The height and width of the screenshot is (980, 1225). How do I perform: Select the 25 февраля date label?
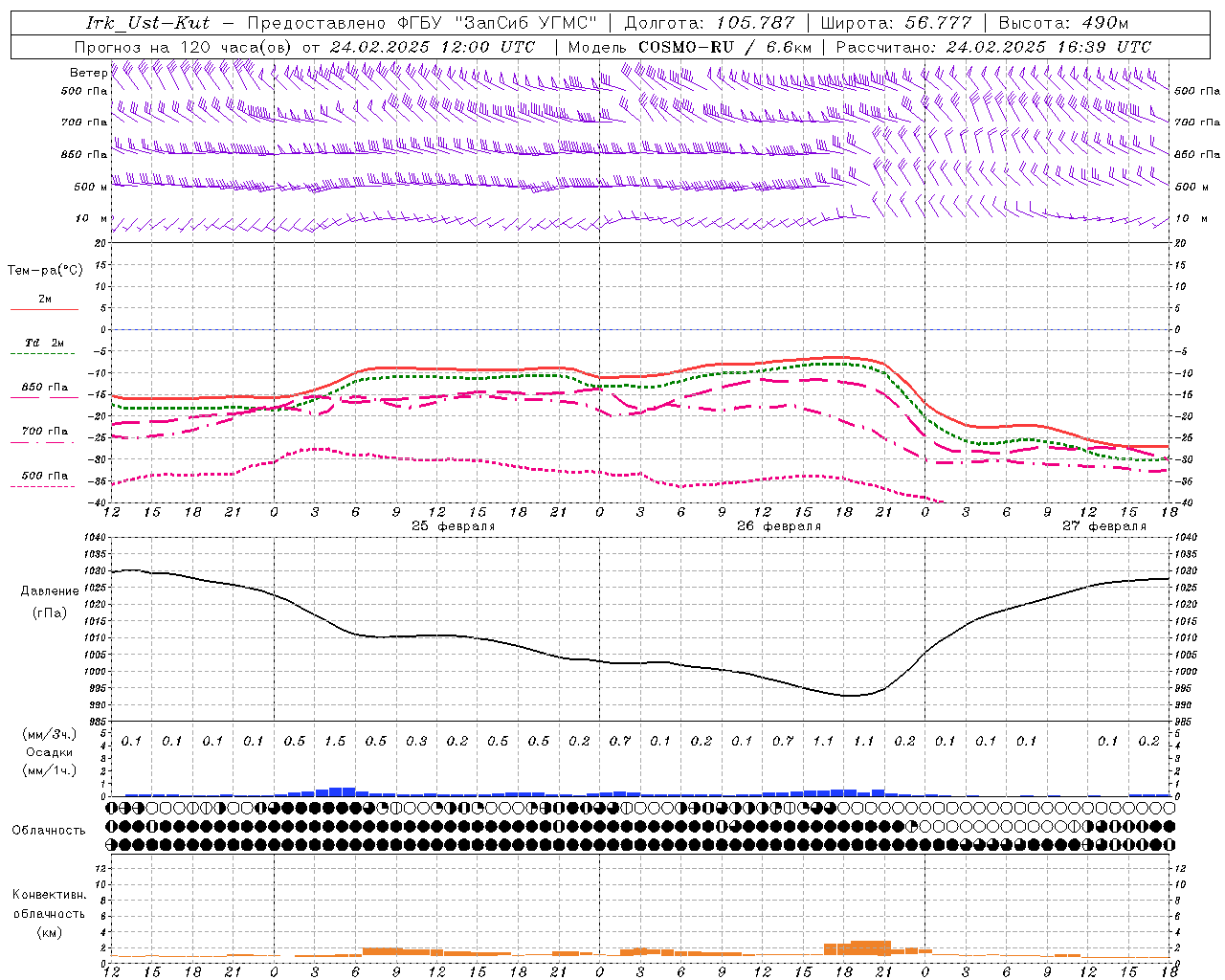point(454,526)
